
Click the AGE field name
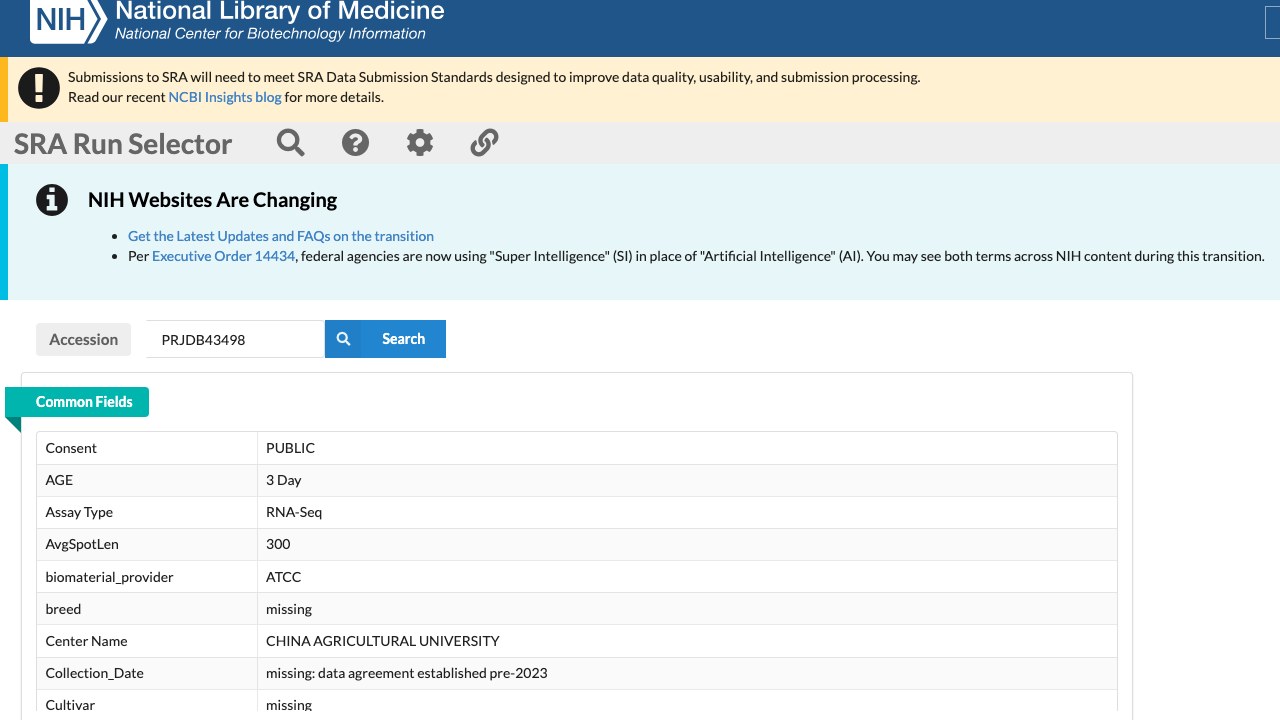[x=59, y=480]
